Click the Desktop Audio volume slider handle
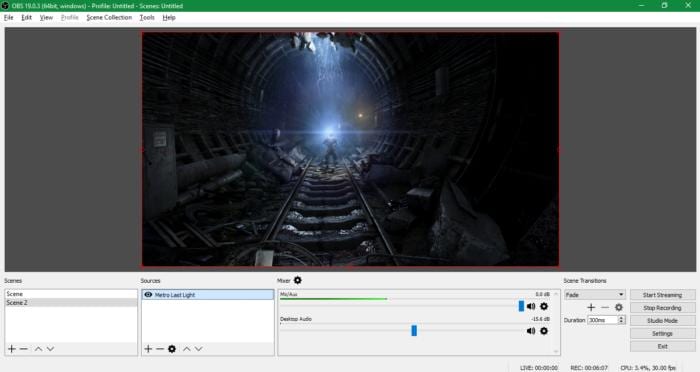The image size is (700, 372). coord(414,330)
